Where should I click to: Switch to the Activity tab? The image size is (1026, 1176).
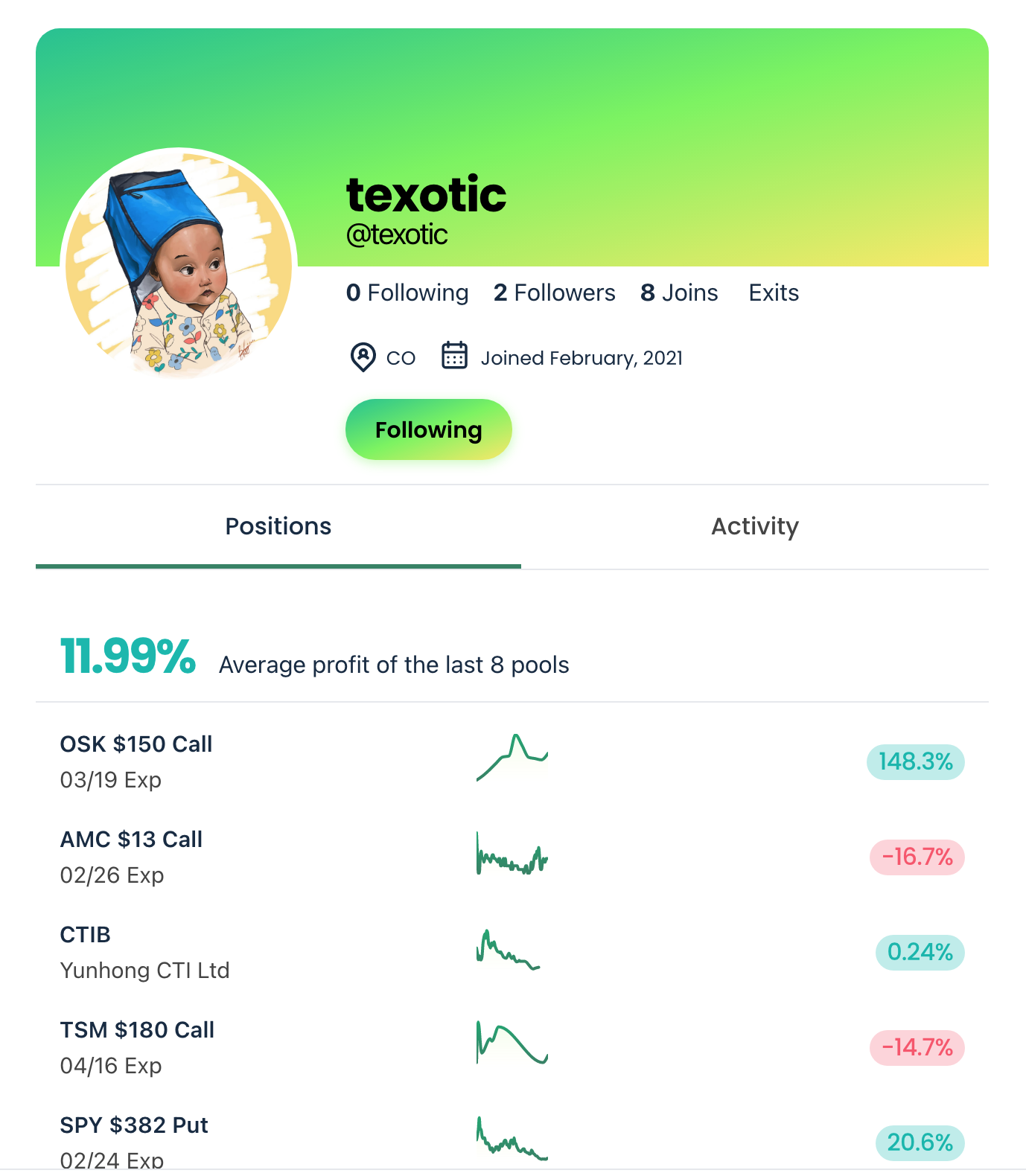(755, 526)
